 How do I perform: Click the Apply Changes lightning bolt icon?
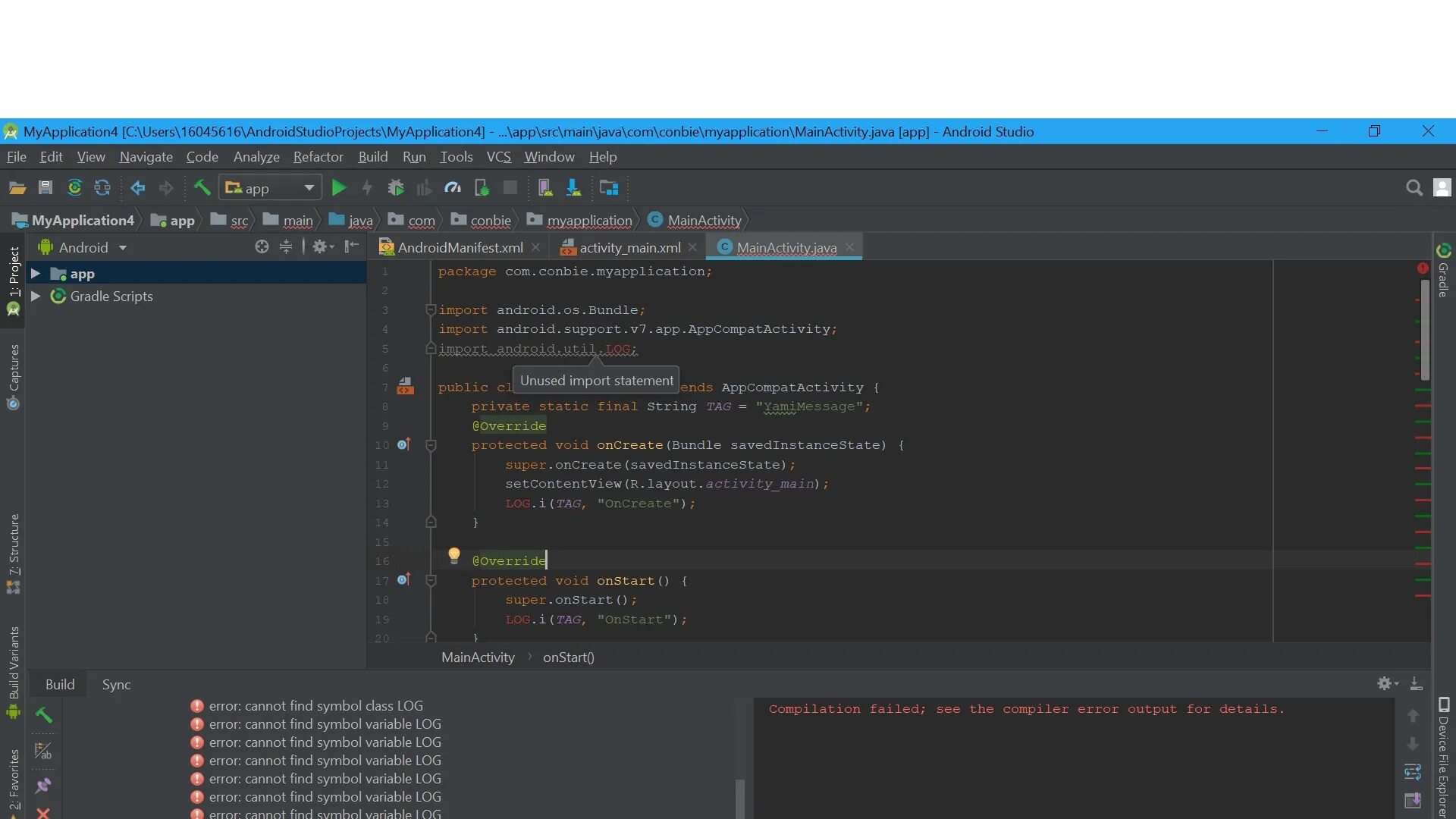click(x=367, y=188)
